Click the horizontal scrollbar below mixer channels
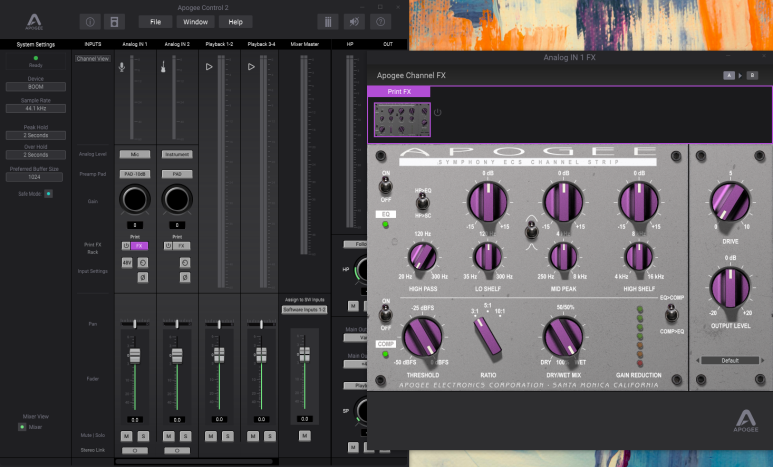This screenshot has width=773, height=467. pyautogui.click(x=193, y=462)
